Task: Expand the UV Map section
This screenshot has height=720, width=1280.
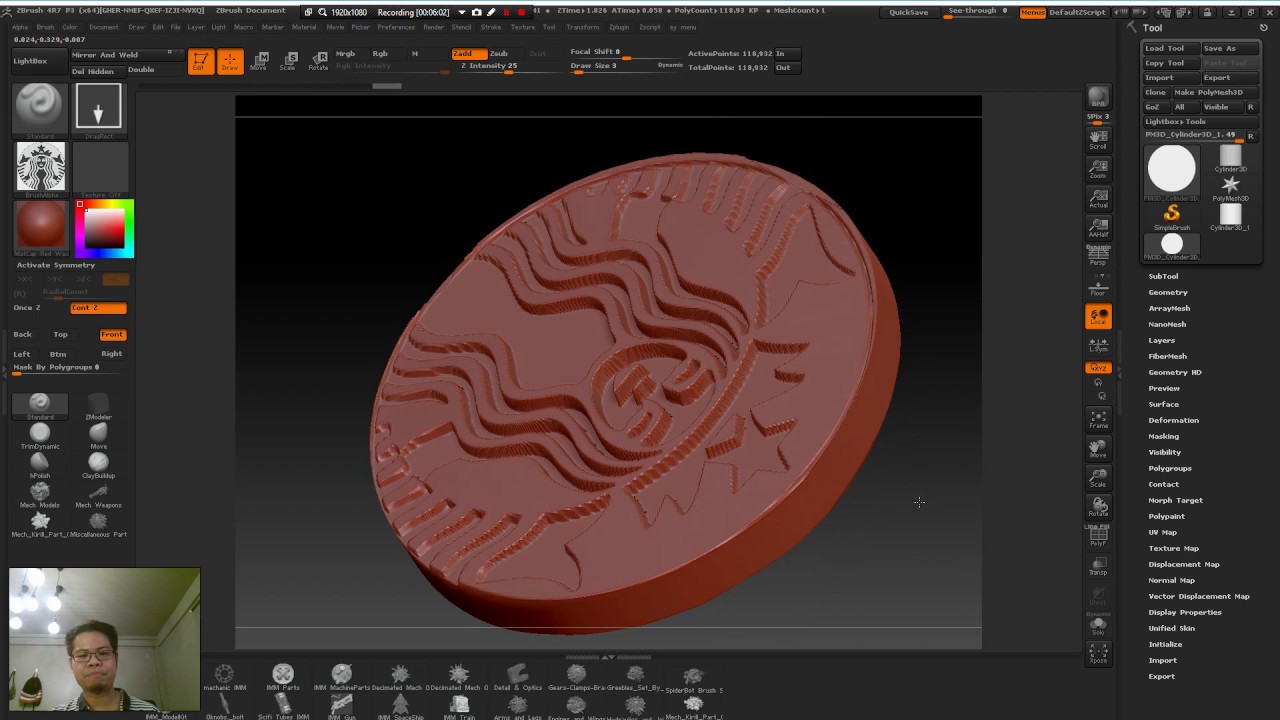Action: click(x=1162, y=532)
